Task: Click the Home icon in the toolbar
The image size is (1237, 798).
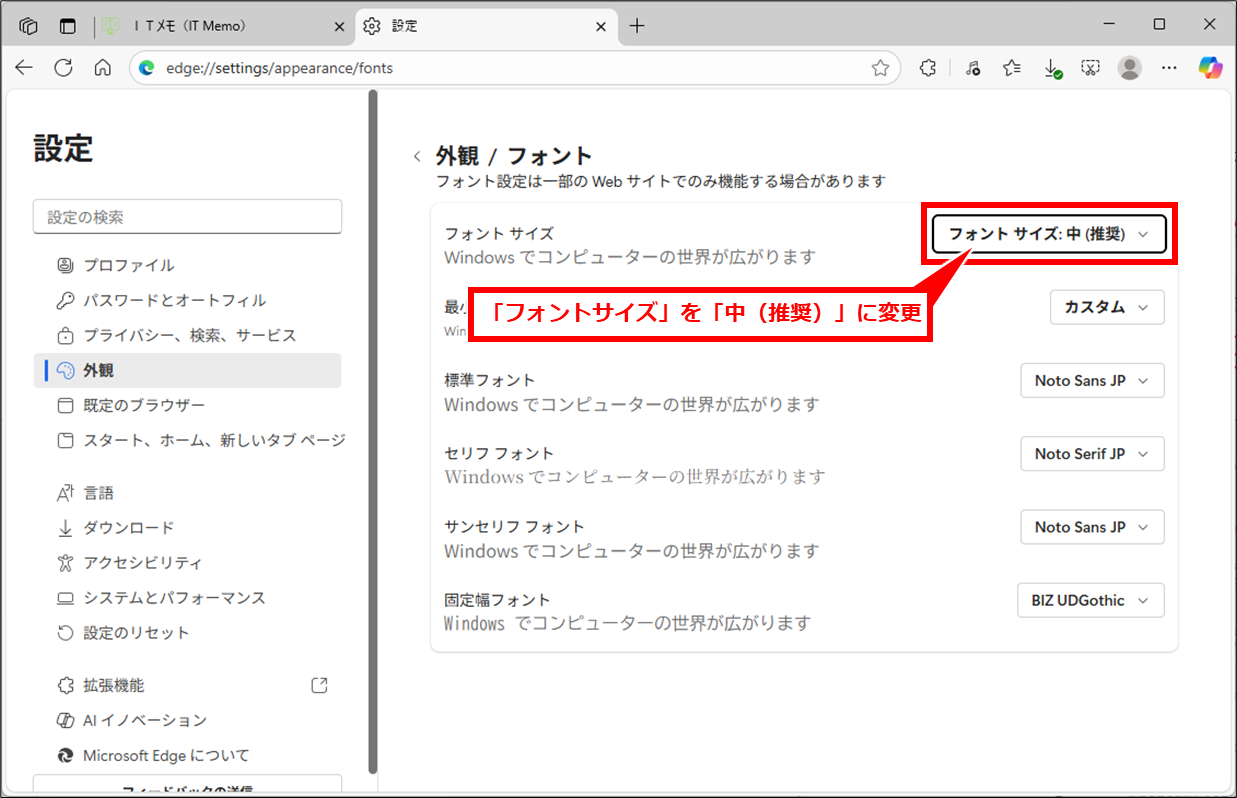Action: 102,67
